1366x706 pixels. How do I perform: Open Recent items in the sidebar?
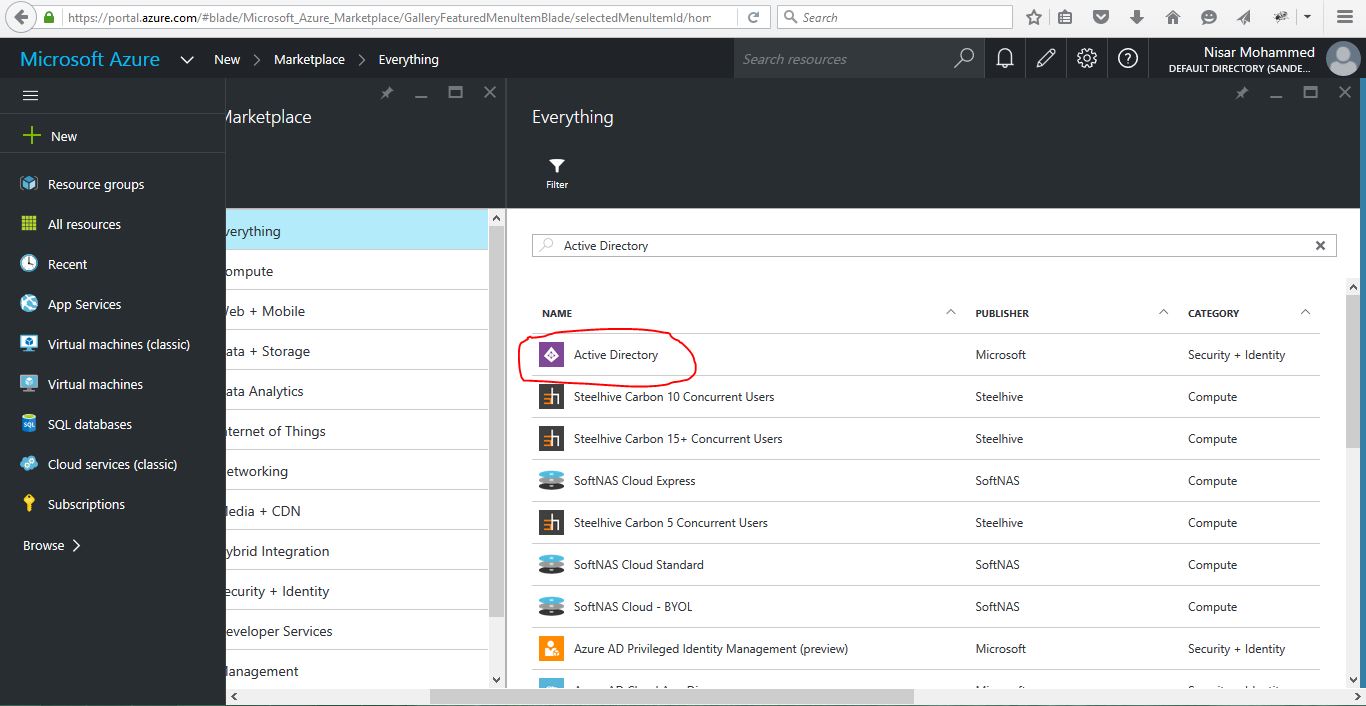coord(67,264)
